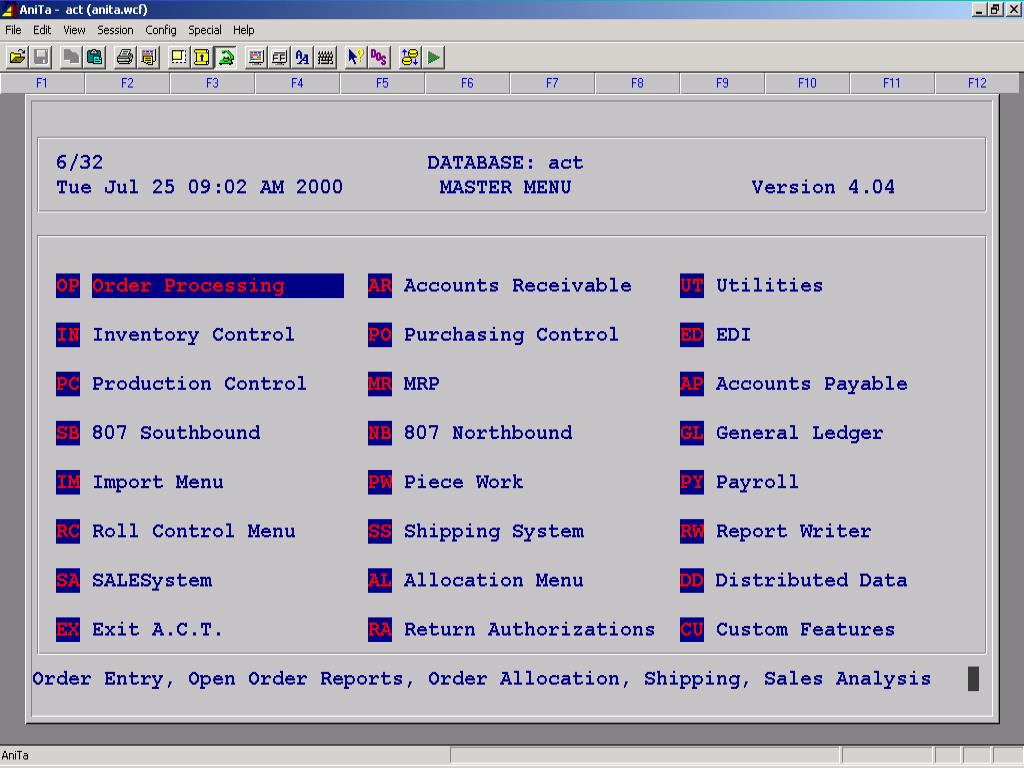The height and width of the screenshot is (768, 1024).
Task: Select 807 Southbound menu entry
Action: pos(158,433)
